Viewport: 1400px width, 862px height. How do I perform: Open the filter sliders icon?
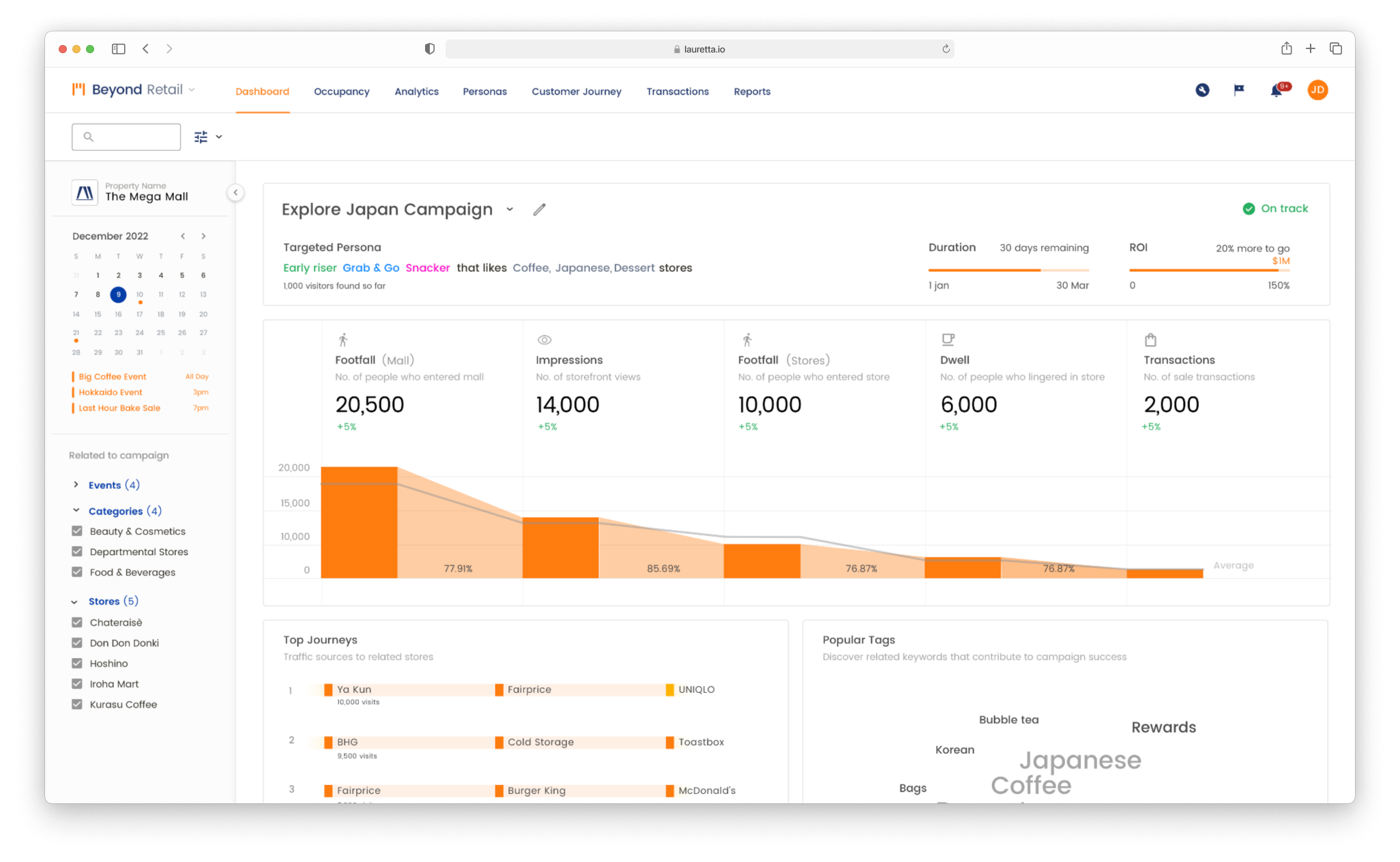pos(201,137)
